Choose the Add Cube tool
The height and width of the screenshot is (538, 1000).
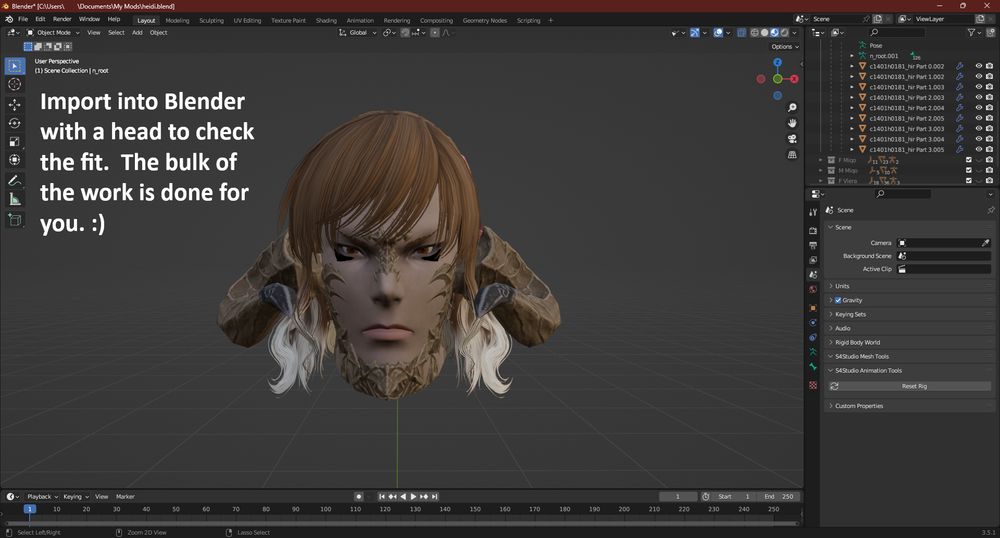click(15, 220)
